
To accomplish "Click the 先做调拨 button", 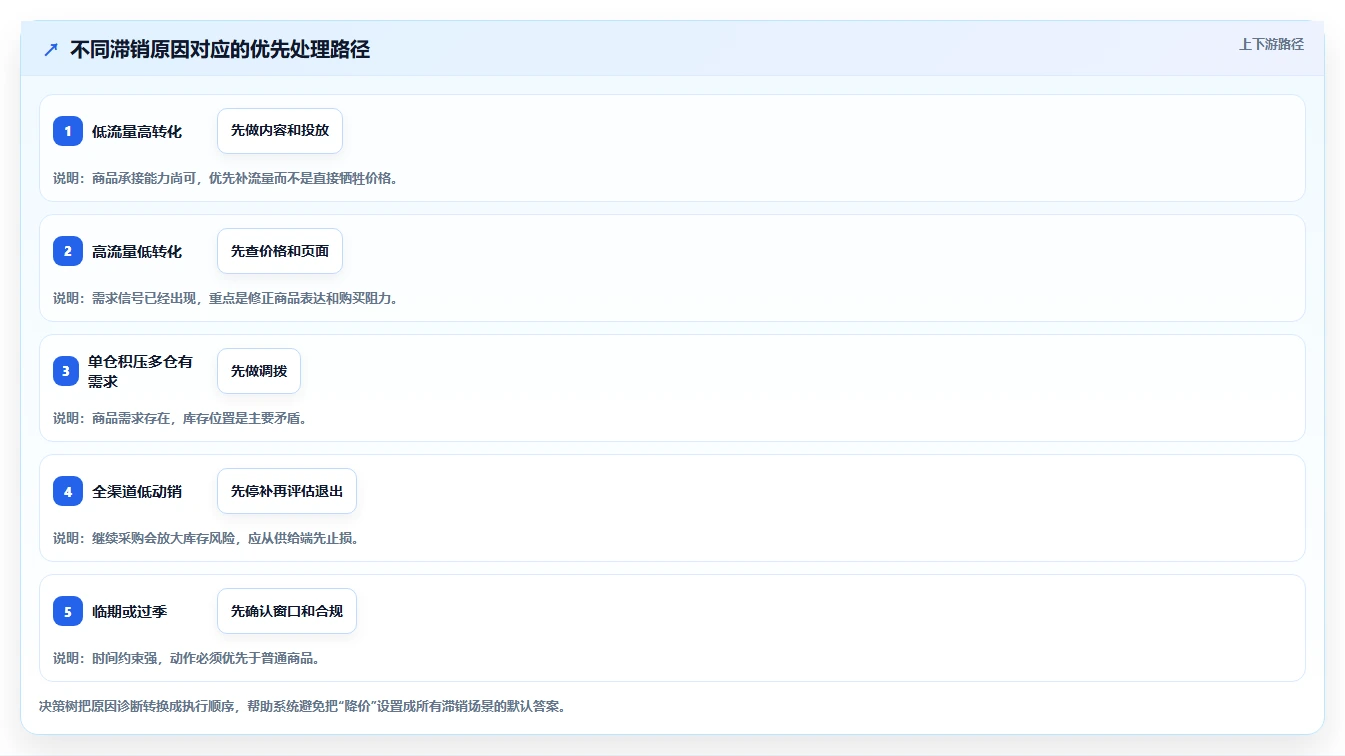I will tap(259, 371).
